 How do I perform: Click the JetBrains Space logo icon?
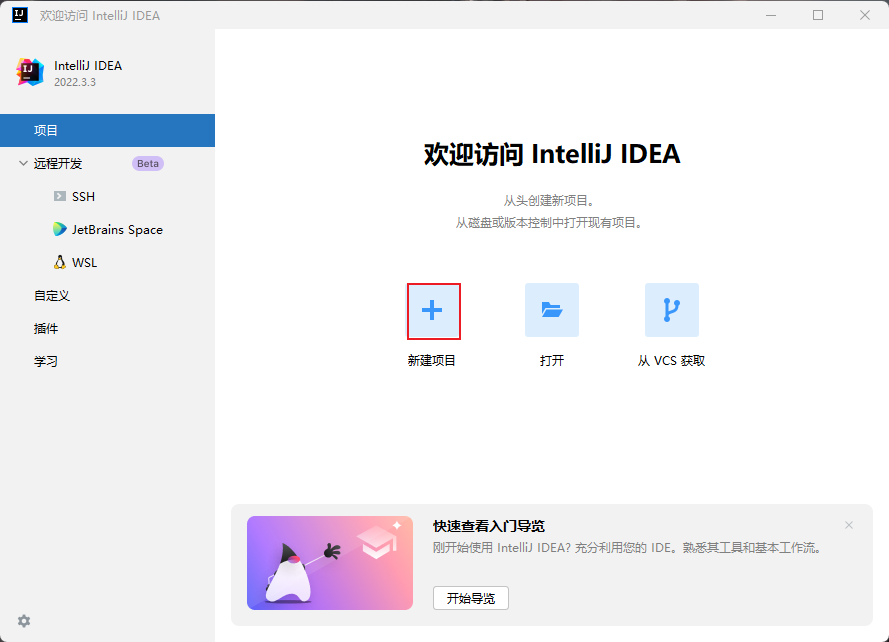pos(60,229)
